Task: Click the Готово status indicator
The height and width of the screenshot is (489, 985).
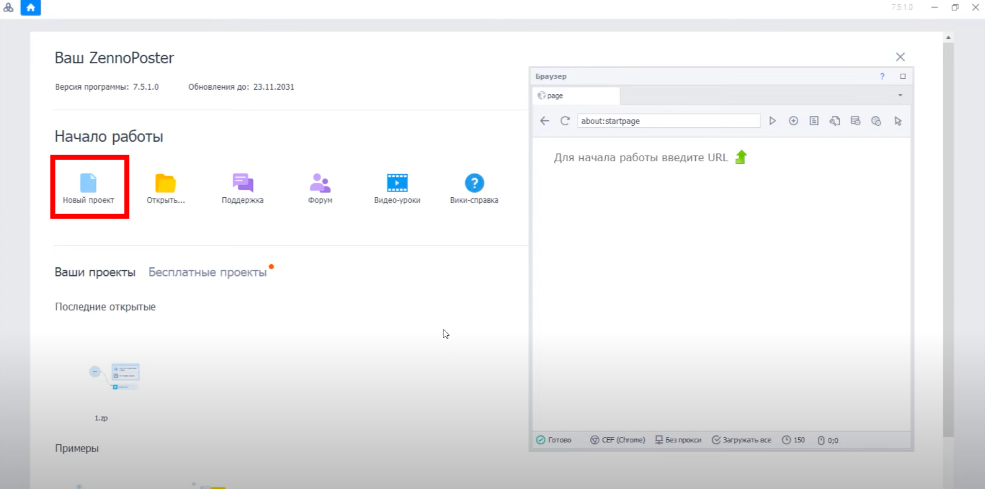Action: (553, 440)
